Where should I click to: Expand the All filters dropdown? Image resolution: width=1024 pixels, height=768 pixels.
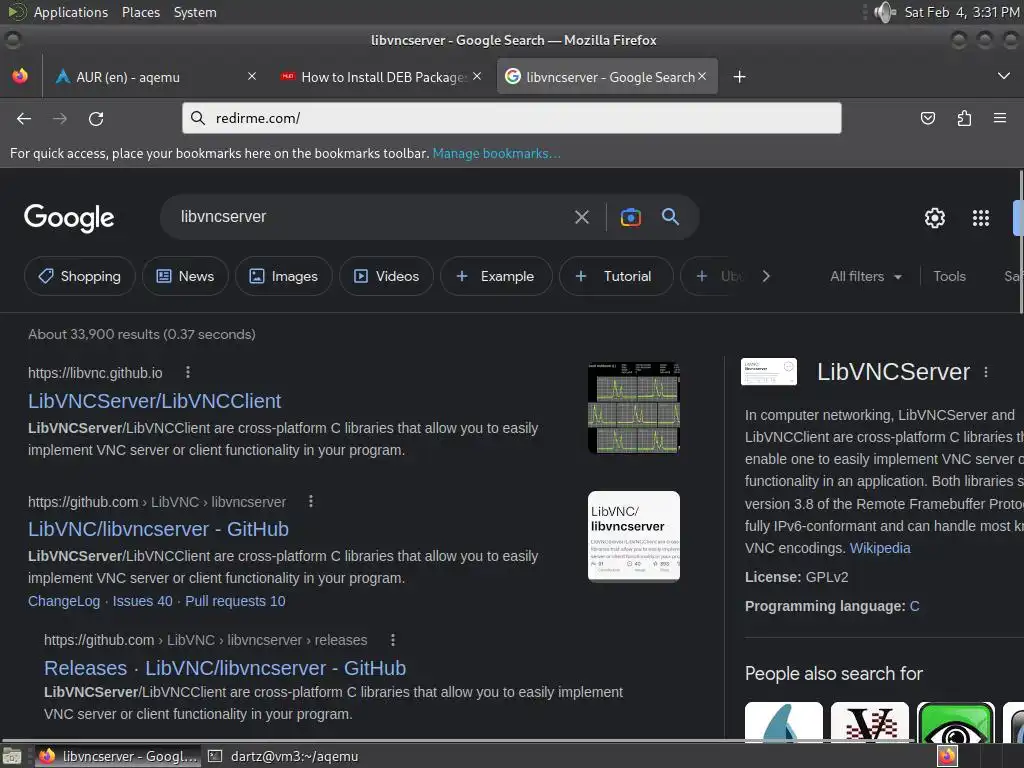point(866,276)
